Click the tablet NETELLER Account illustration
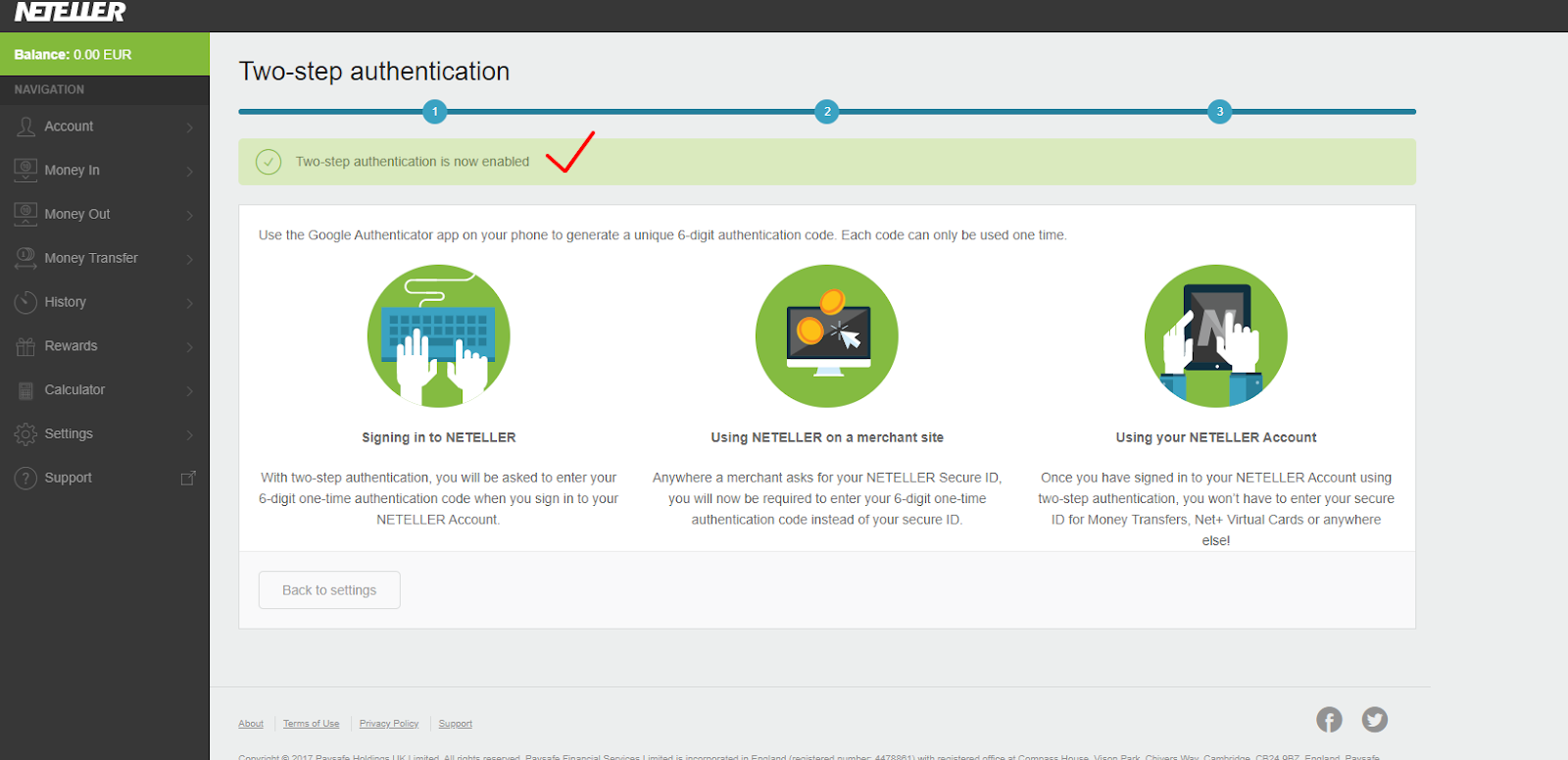This screenshot has height=760, width=1568. coord(1216,335)
